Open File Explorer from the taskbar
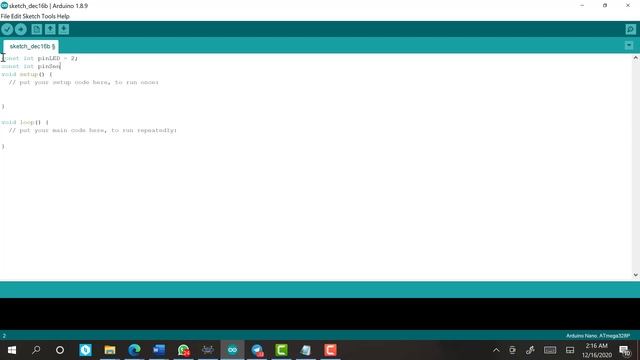 (110, 350)
